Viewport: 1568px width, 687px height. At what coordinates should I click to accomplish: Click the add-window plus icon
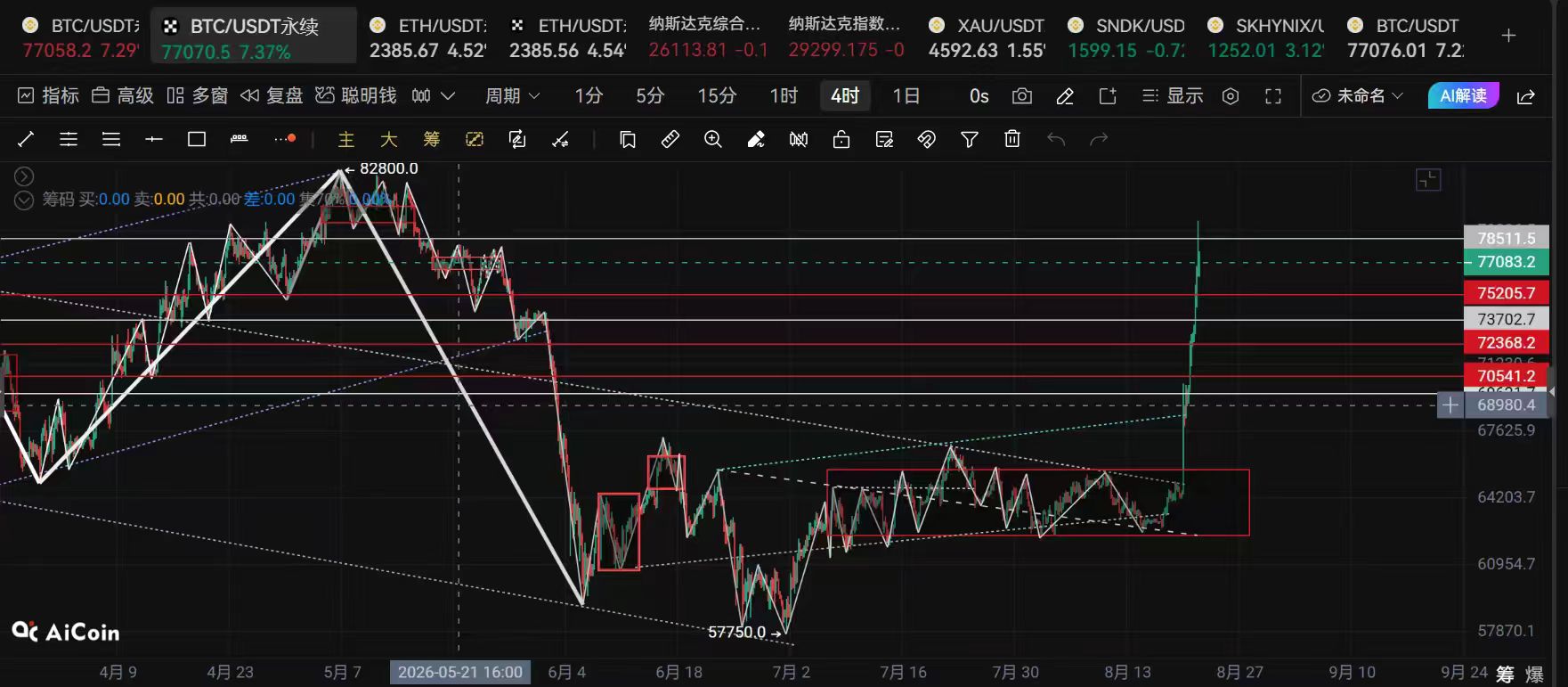tap(1108, 95)
